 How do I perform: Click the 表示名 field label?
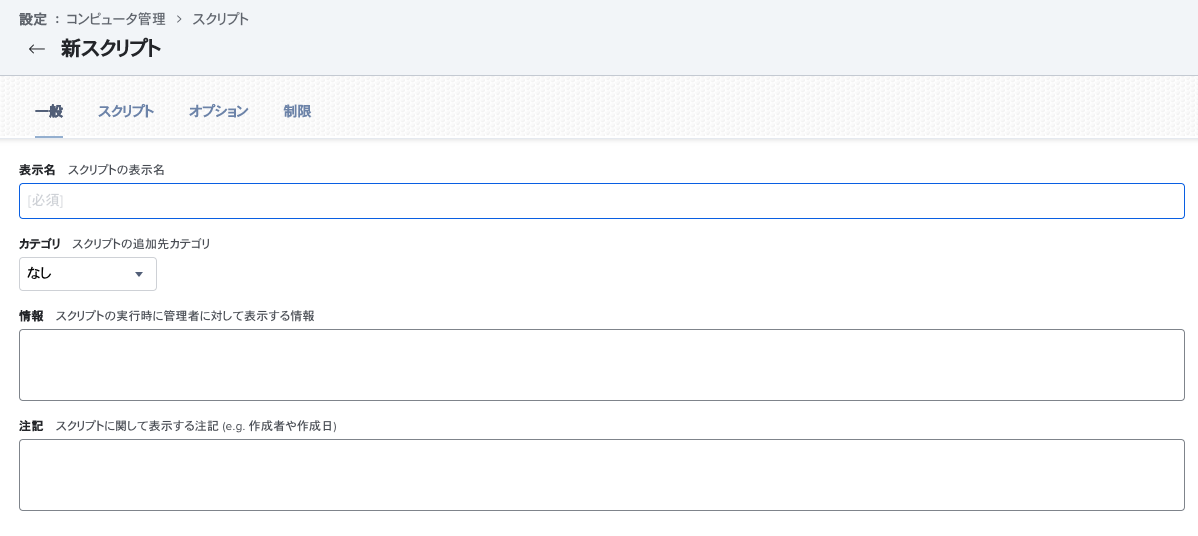pyautogui.click(x=37, y=170)
